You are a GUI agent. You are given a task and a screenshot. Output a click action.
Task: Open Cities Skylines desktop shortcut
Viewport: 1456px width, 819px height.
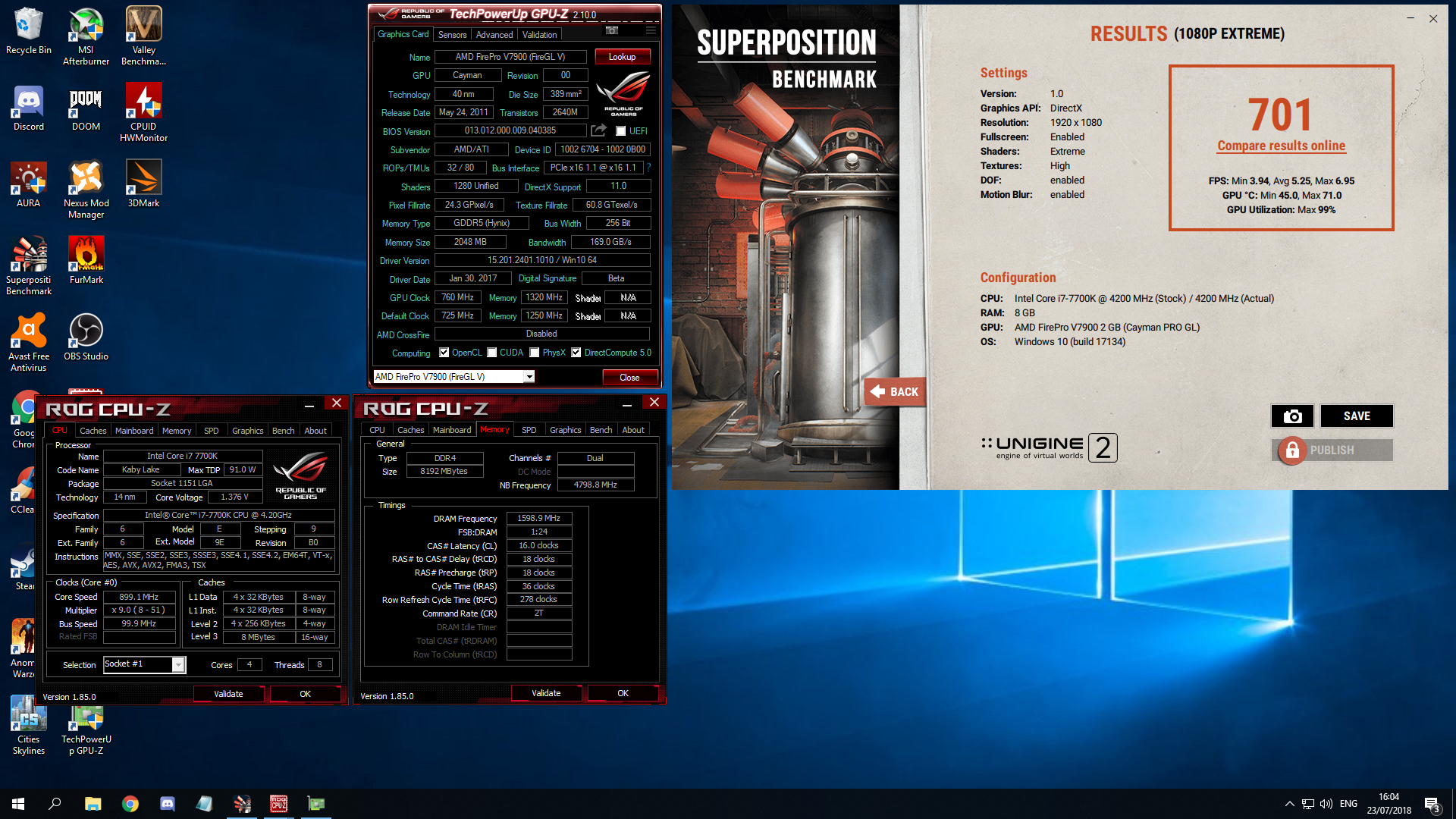29,725
